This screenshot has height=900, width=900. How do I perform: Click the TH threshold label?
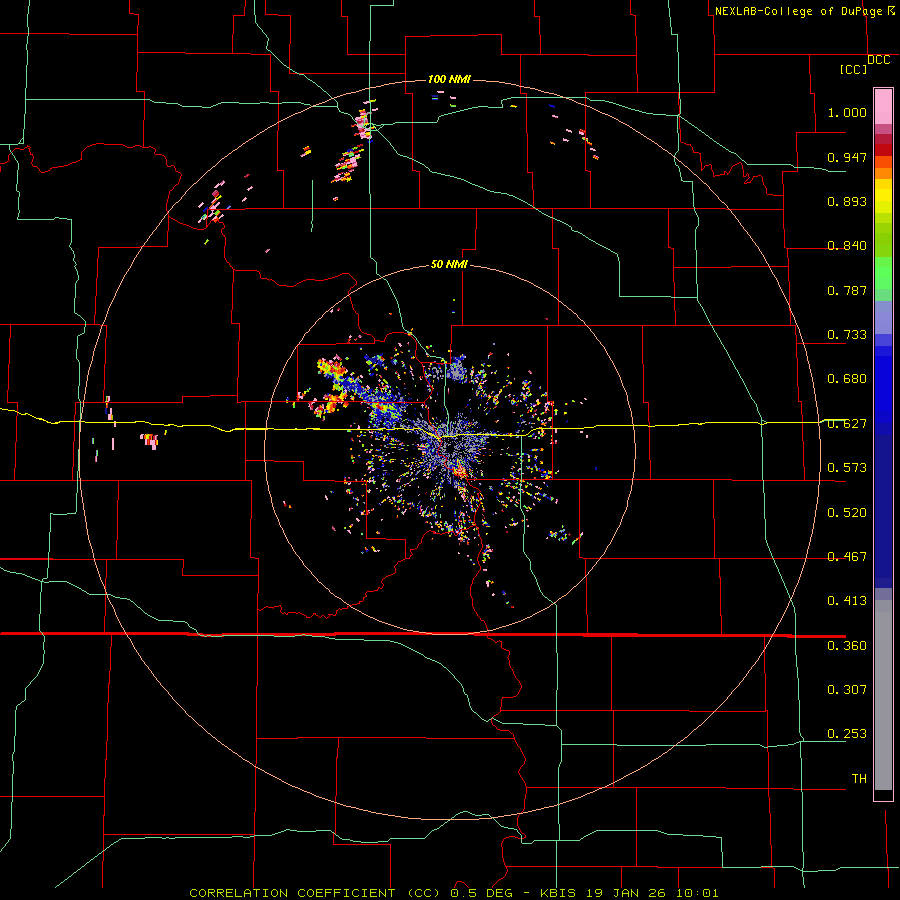(x=859, y=779)
